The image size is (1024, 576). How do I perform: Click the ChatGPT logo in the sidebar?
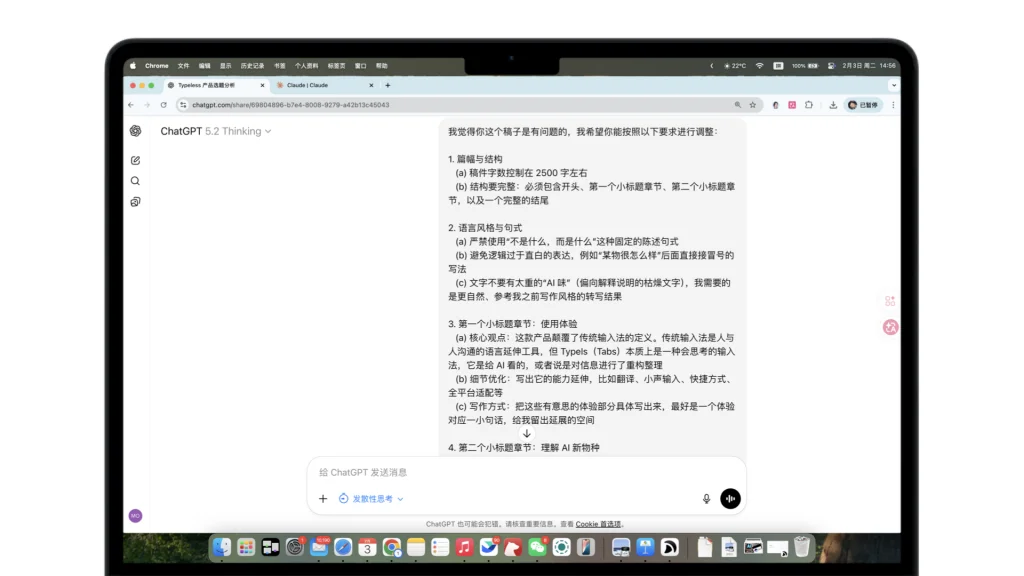pyautogui.click(x=135, y=131)
